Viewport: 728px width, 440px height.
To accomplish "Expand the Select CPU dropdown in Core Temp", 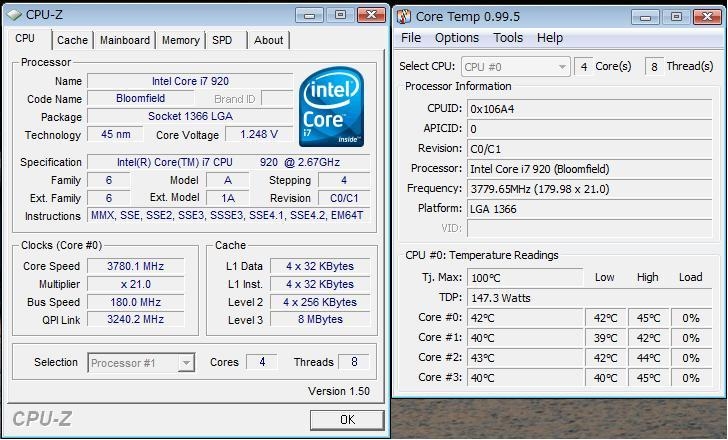I will 515,67.
